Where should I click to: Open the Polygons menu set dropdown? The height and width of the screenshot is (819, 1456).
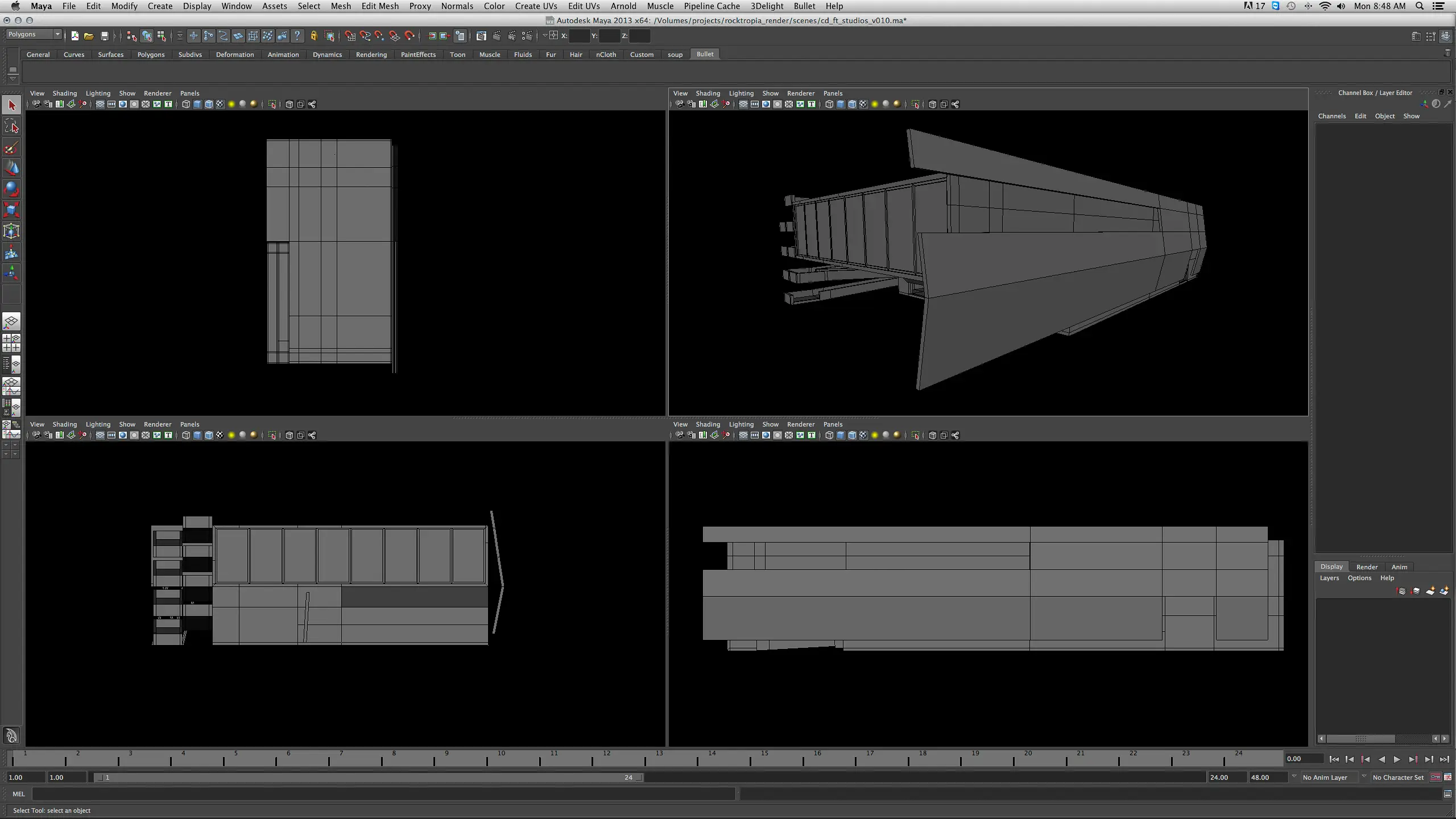(x=34, y=35)
